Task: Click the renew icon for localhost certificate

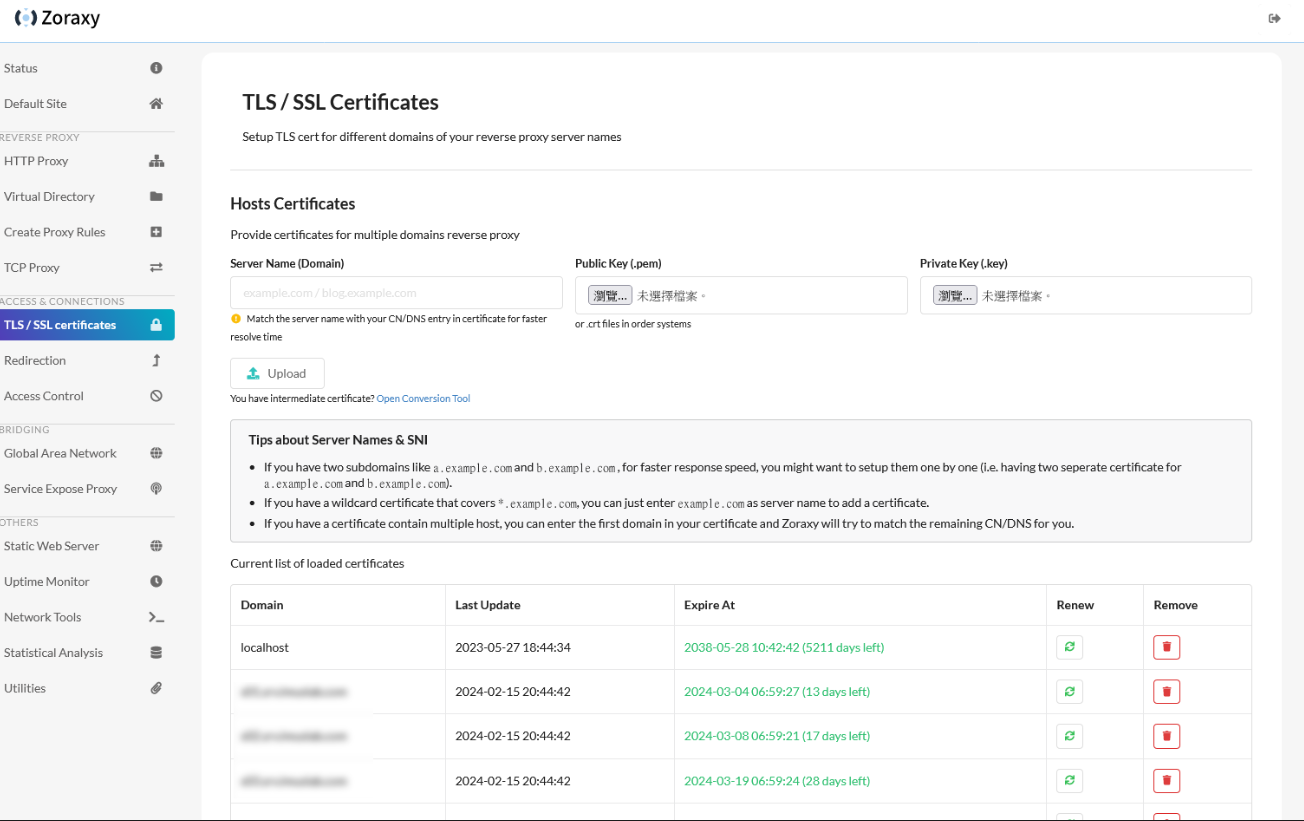Action: click(1069, 647)
